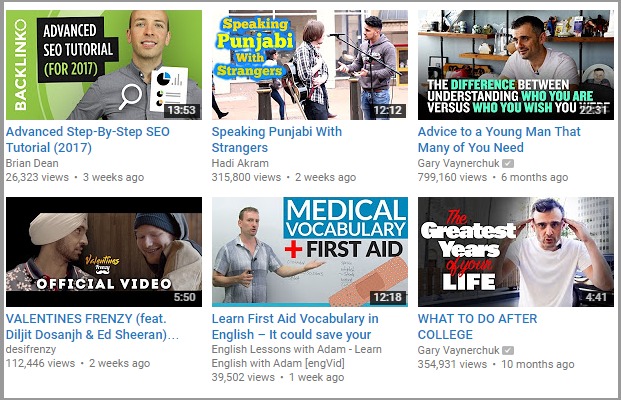This screenshot has height=400, width=621.
Task: Click the 12:12 duration badge on Punjabi video
Action: 388,110
